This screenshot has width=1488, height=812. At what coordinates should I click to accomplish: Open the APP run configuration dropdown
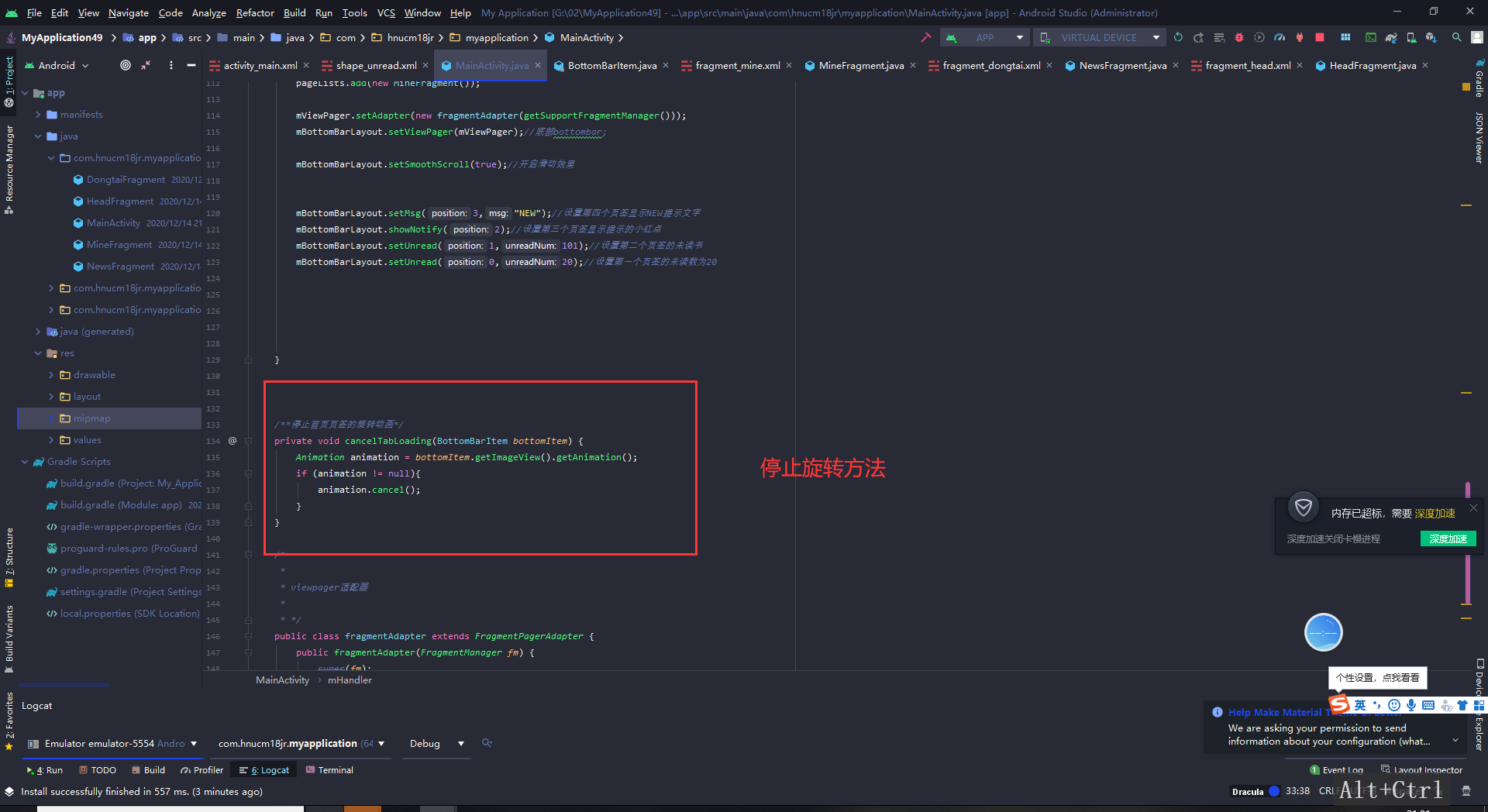[986, 37]
